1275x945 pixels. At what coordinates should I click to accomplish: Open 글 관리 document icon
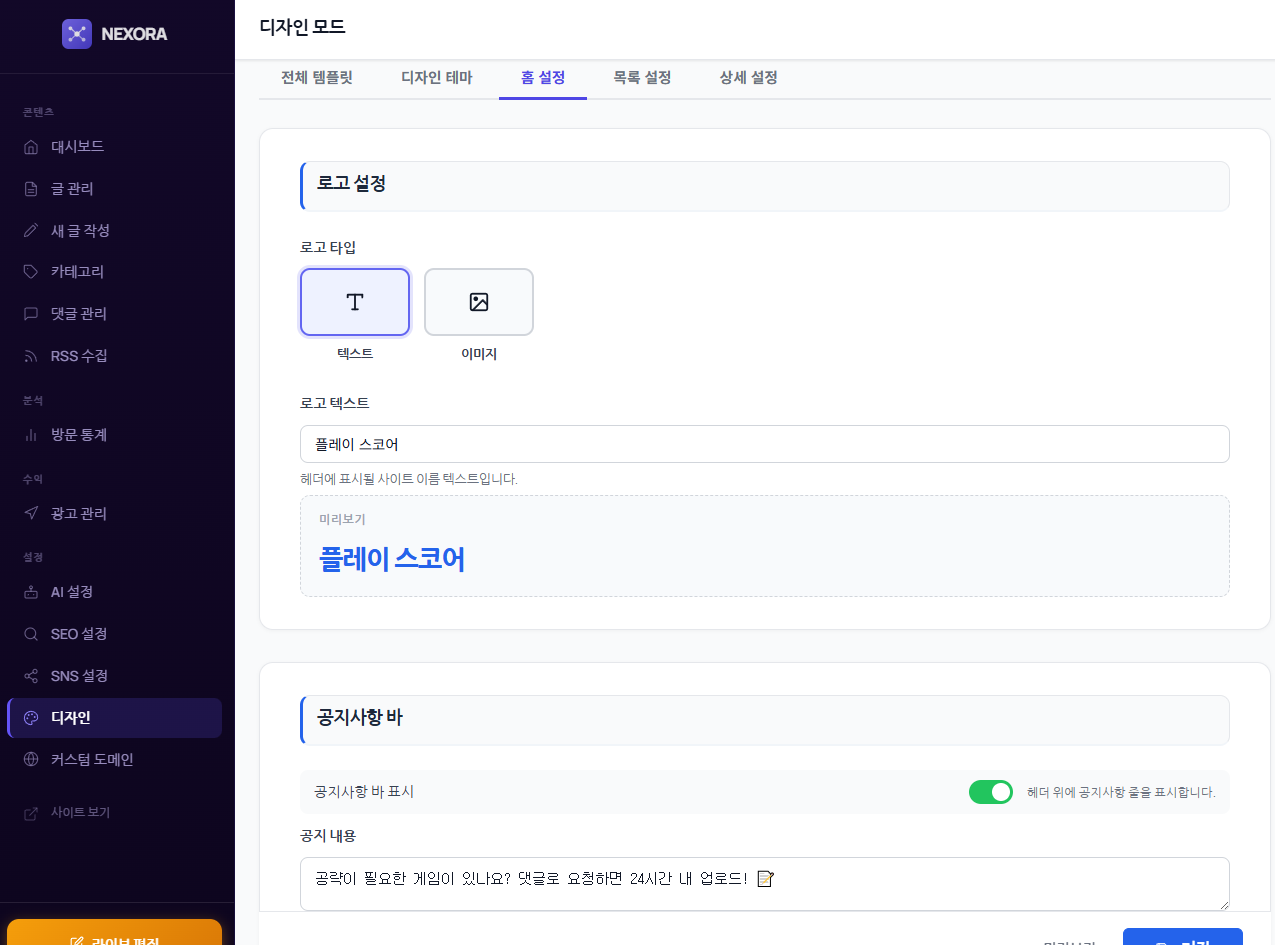coord(31,189)
